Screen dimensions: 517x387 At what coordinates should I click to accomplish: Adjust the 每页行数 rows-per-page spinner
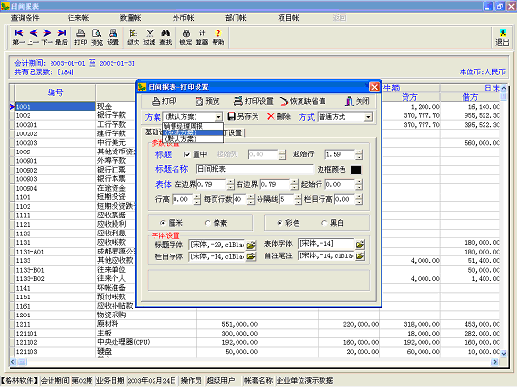pyautogui.click(x=251, y=199)
